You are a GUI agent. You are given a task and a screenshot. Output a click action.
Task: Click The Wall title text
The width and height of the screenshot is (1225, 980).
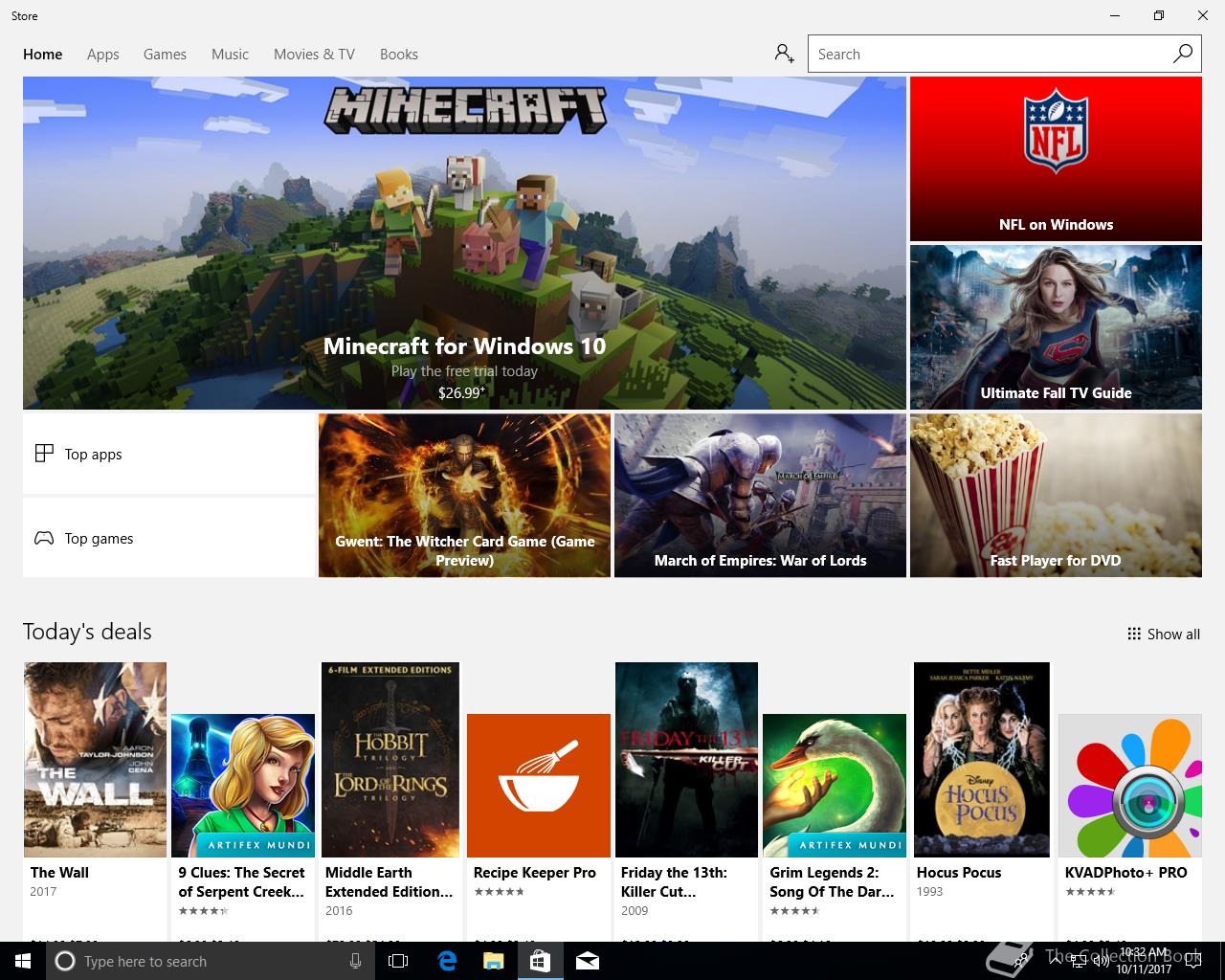pyautogui.click(x=59, y=873)
